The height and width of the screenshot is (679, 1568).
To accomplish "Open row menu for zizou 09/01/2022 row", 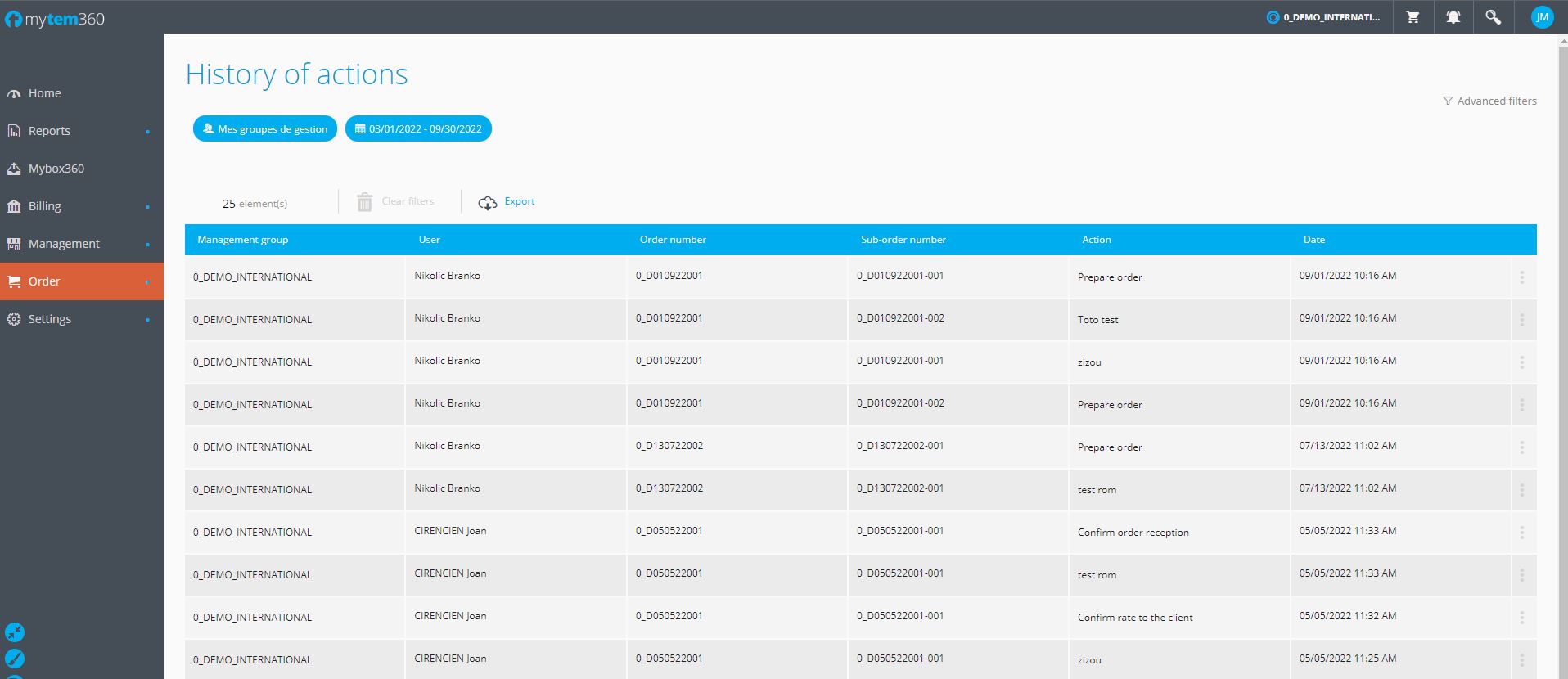I will pyautogui.click(x=1522, y=362).
